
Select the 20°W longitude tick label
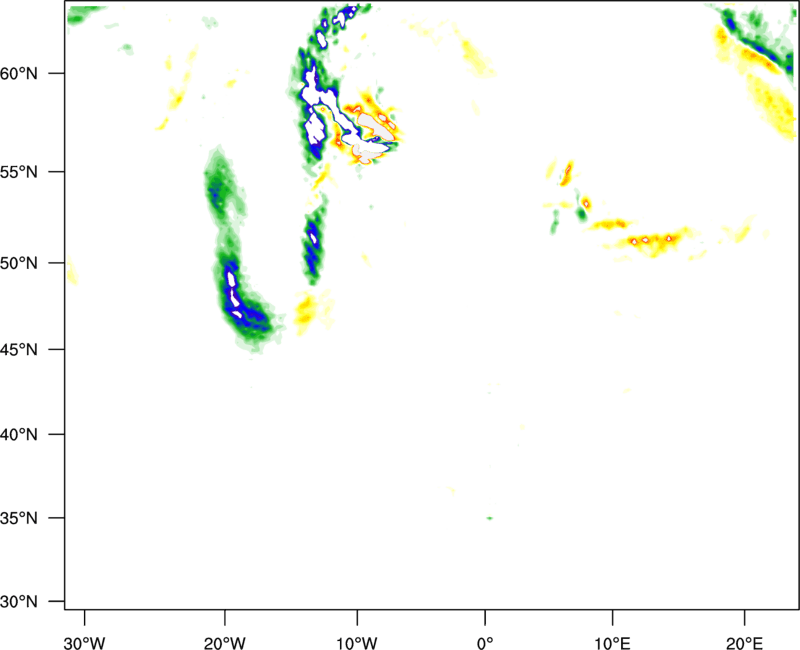coord(224,643)
